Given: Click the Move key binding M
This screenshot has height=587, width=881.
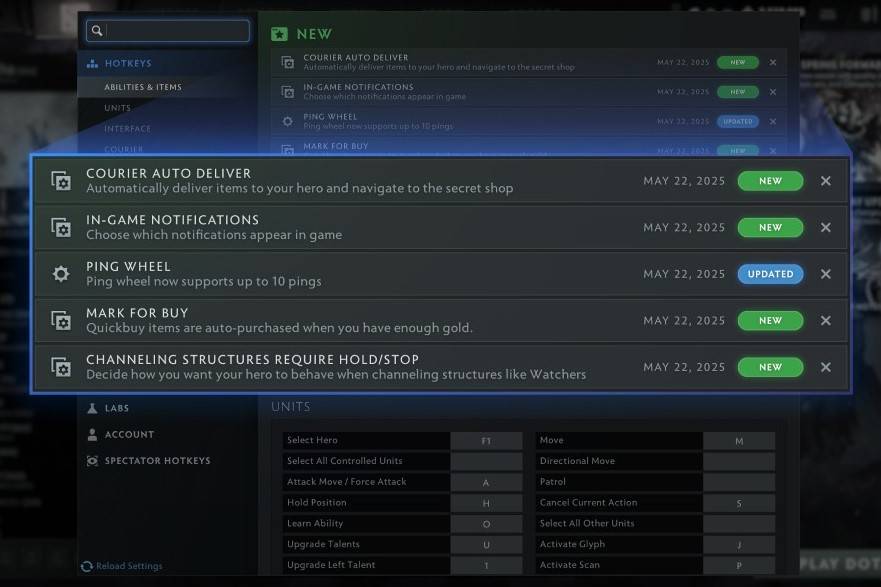Looking at the screenshot, I should click(739, 441).
